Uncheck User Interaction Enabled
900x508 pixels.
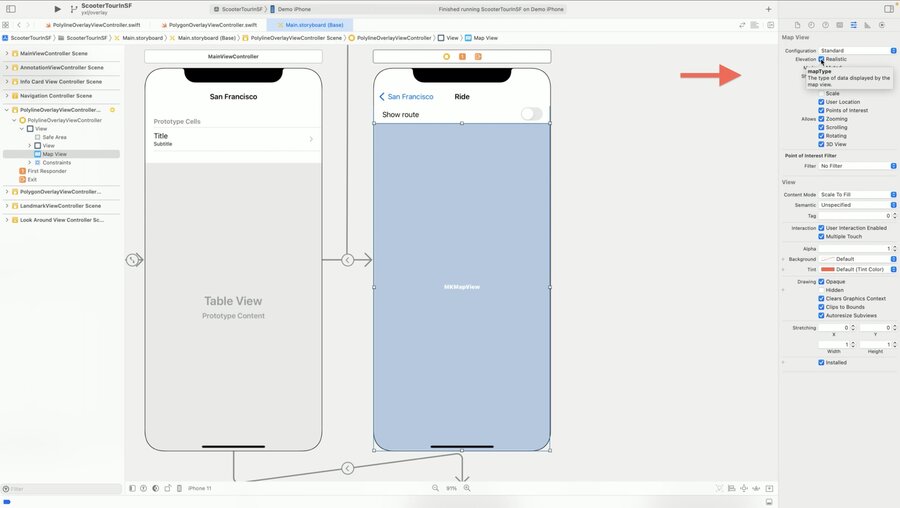821,228
